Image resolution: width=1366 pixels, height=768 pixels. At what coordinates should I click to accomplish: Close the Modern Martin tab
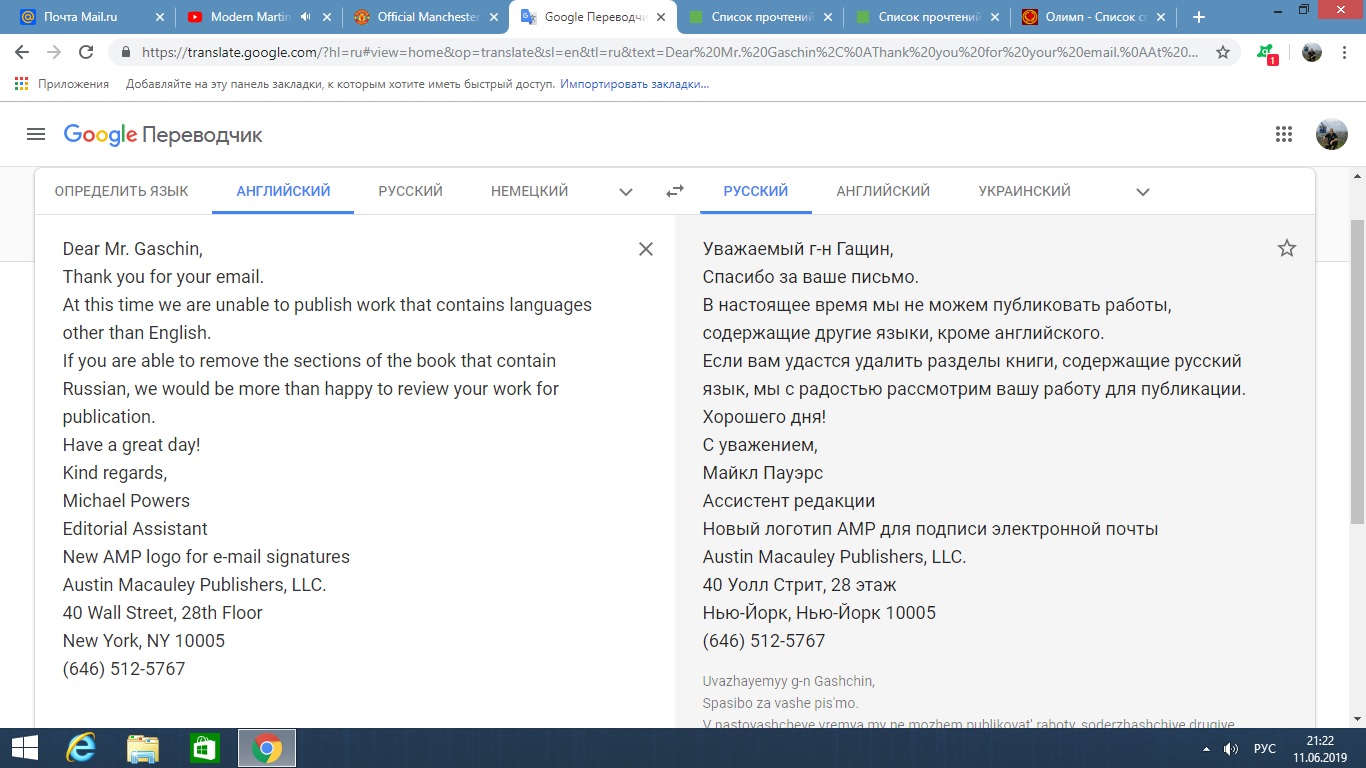(x=327, y=17)
